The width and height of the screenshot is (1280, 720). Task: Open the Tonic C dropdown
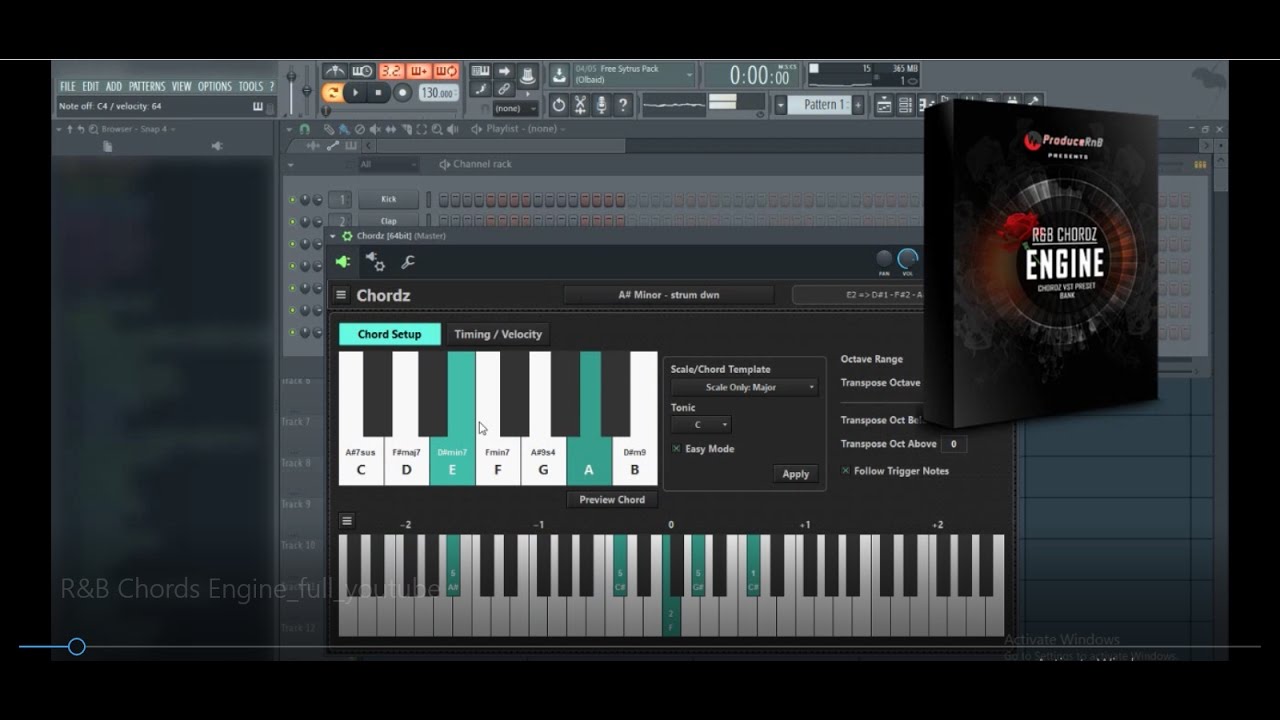coord(700,425)
